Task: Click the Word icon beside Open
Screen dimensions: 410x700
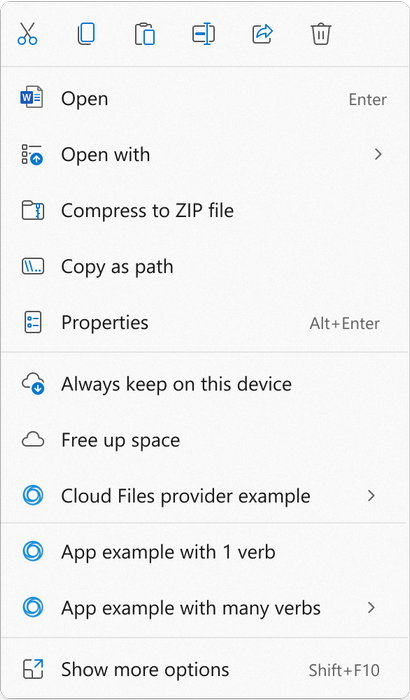Action: [32, 97]
